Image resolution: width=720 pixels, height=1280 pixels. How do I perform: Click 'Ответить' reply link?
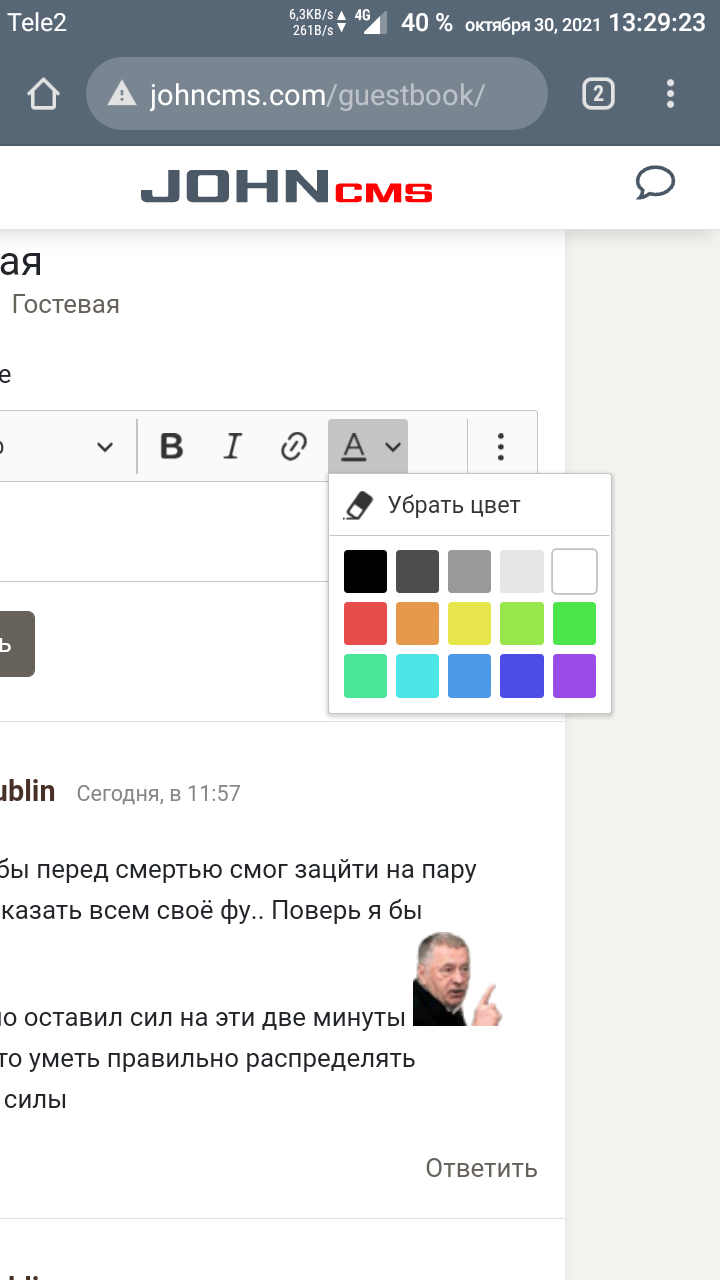click(481, 1168)
